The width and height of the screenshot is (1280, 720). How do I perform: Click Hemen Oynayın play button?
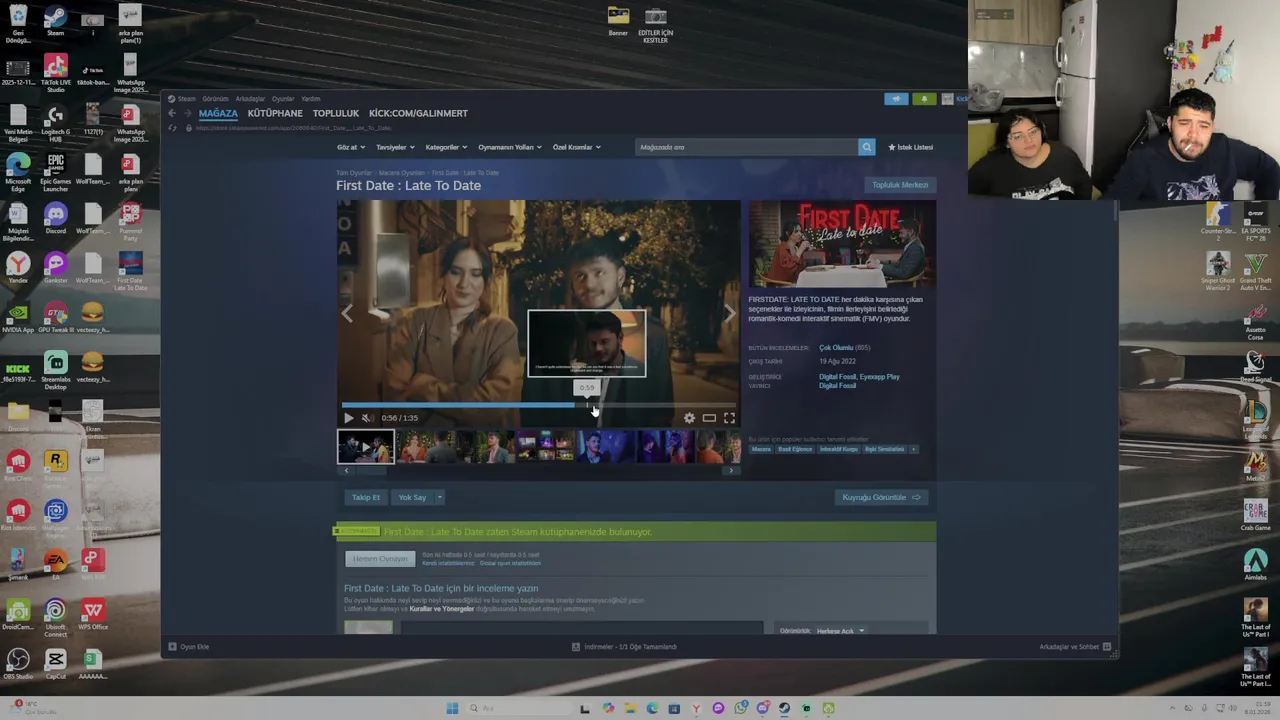(380, 559)
